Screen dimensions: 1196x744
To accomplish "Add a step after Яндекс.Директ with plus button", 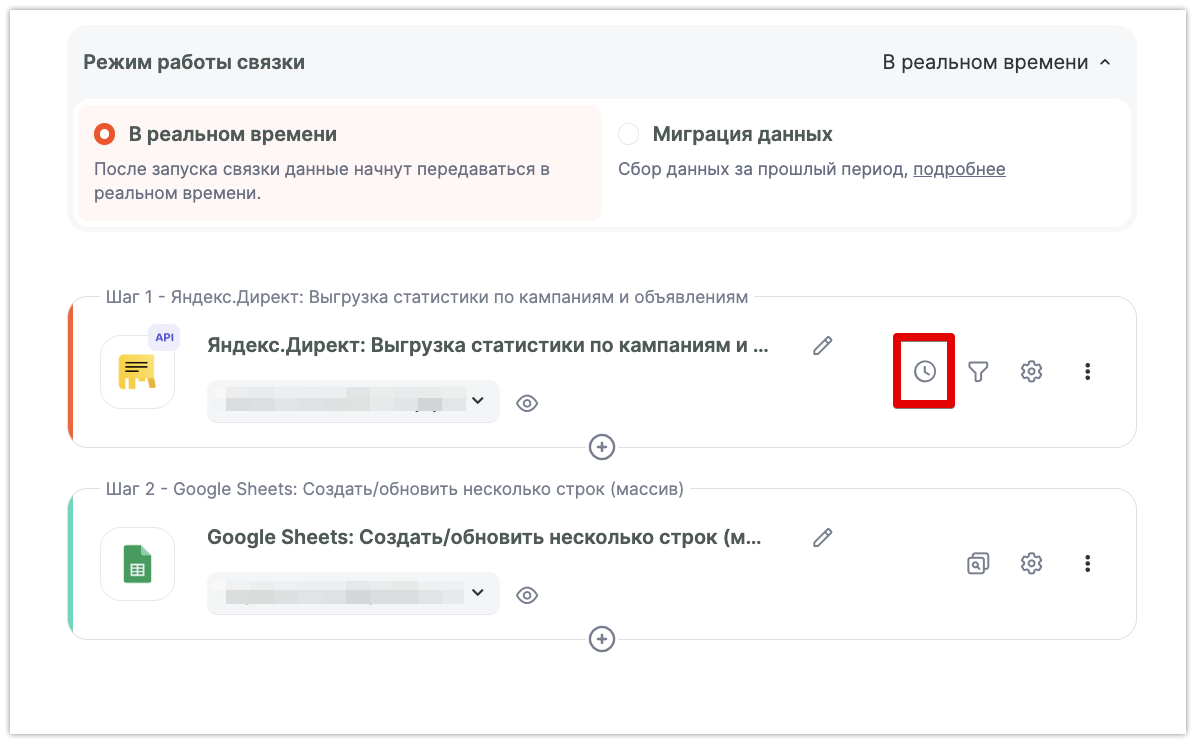I will point(601,447).
